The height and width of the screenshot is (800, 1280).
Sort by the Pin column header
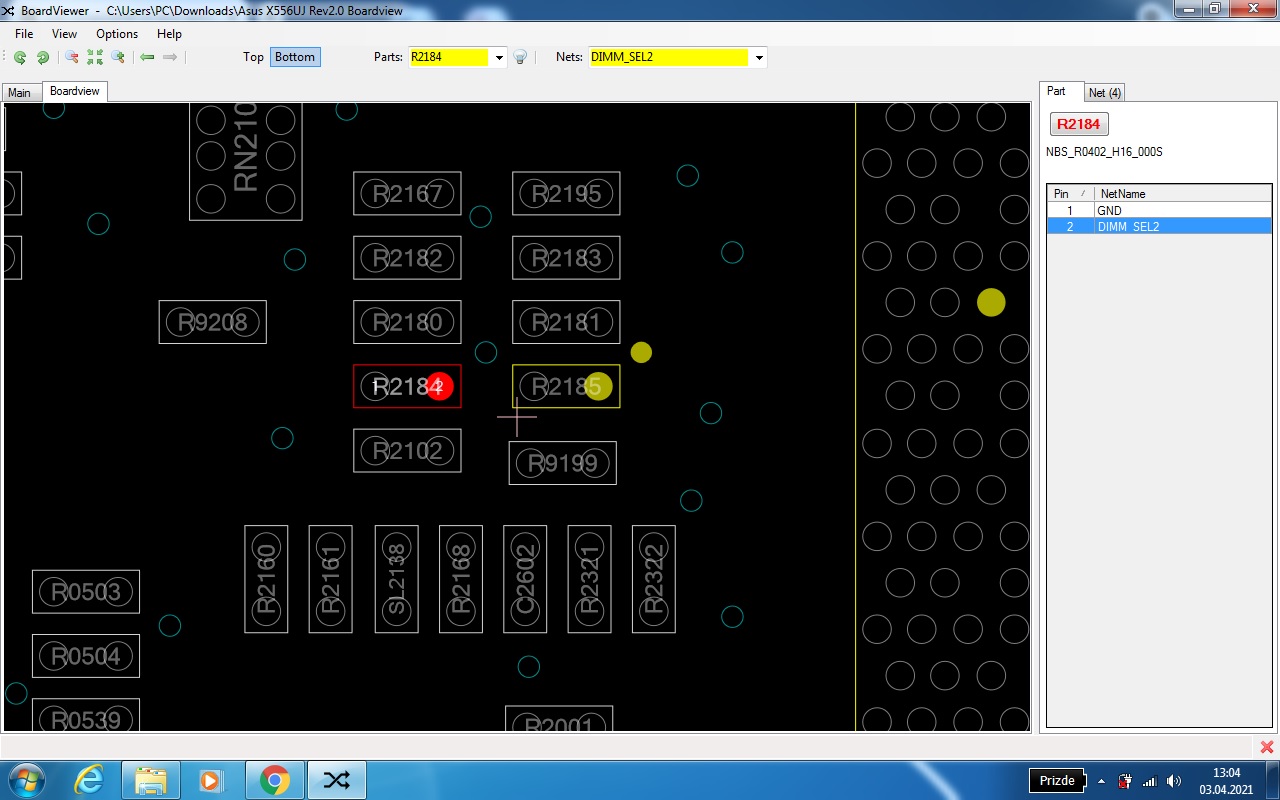click(x=1069, y=193)
